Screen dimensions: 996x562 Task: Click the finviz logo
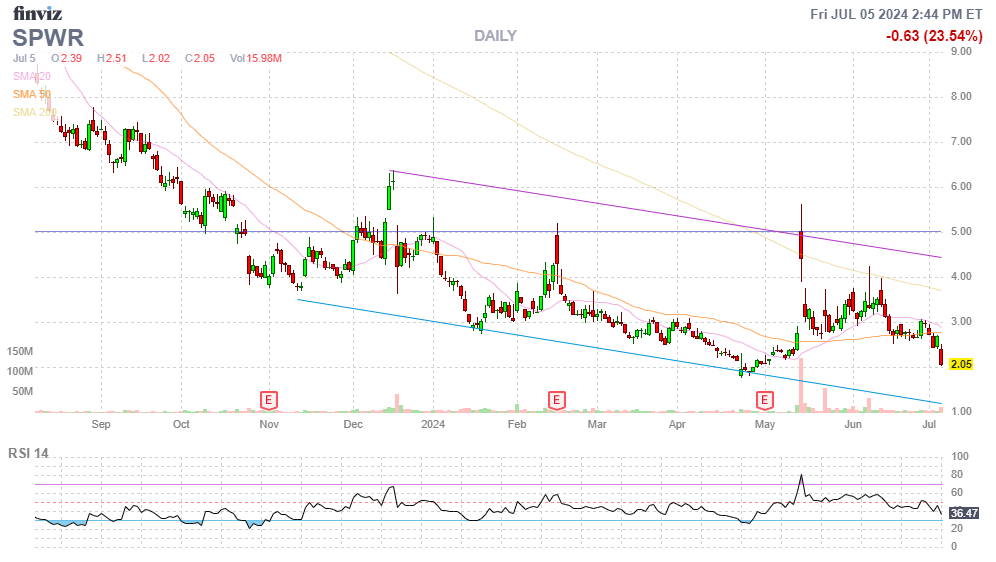tap(40, 14)
